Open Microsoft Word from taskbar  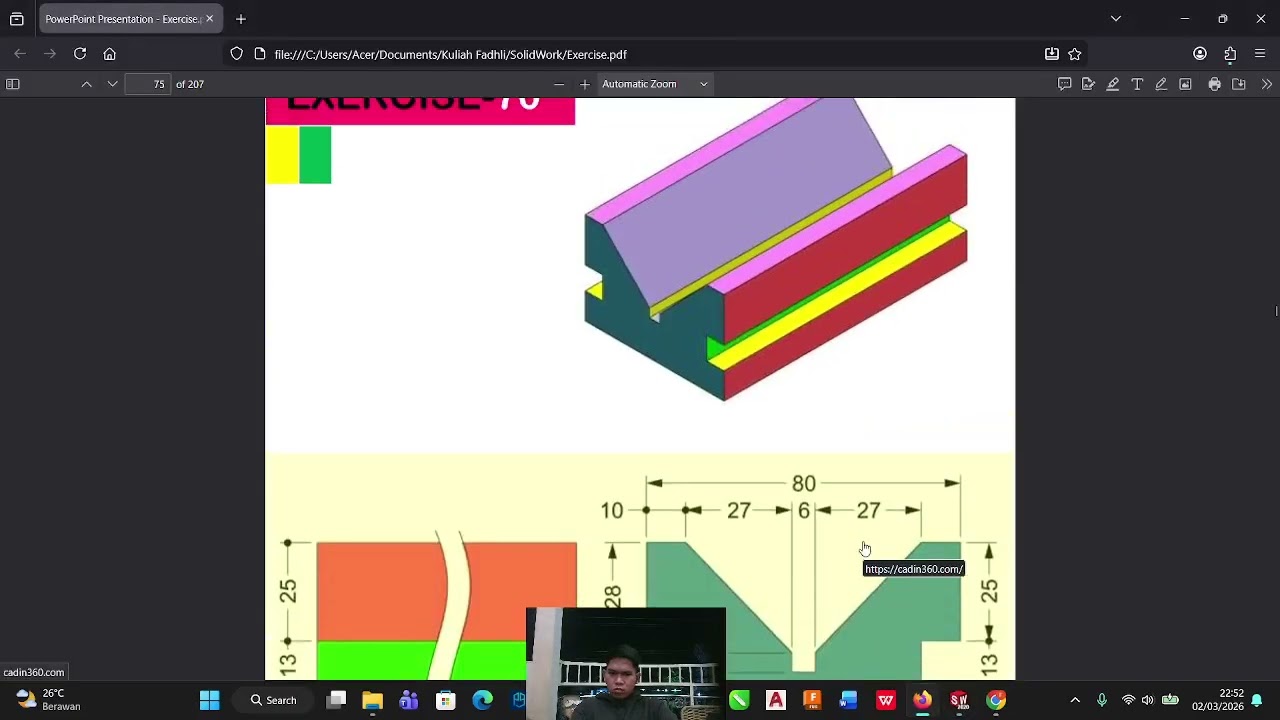click(849, 700)
